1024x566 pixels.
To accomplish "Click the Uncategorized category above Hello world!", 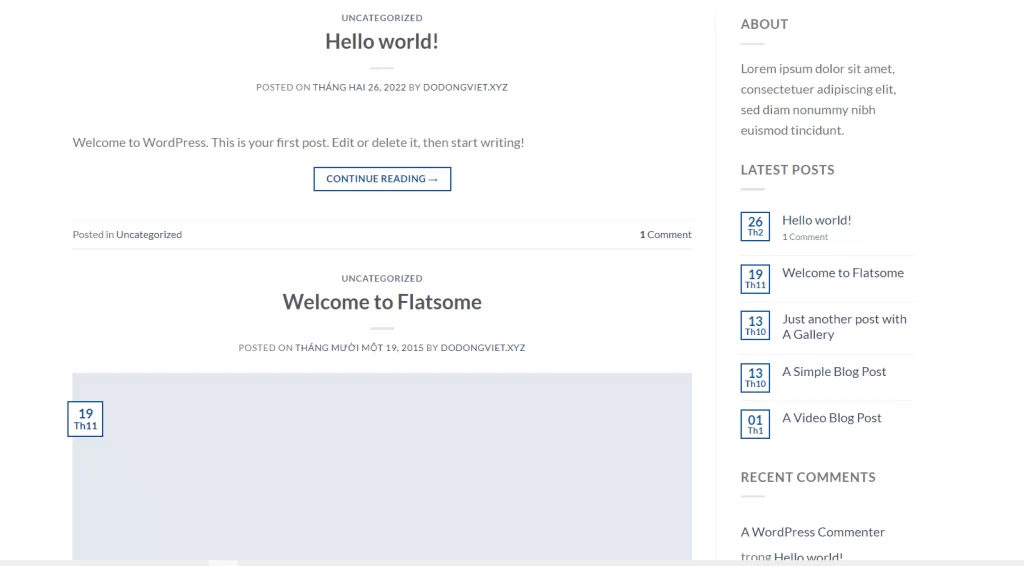I will [381, 18].
